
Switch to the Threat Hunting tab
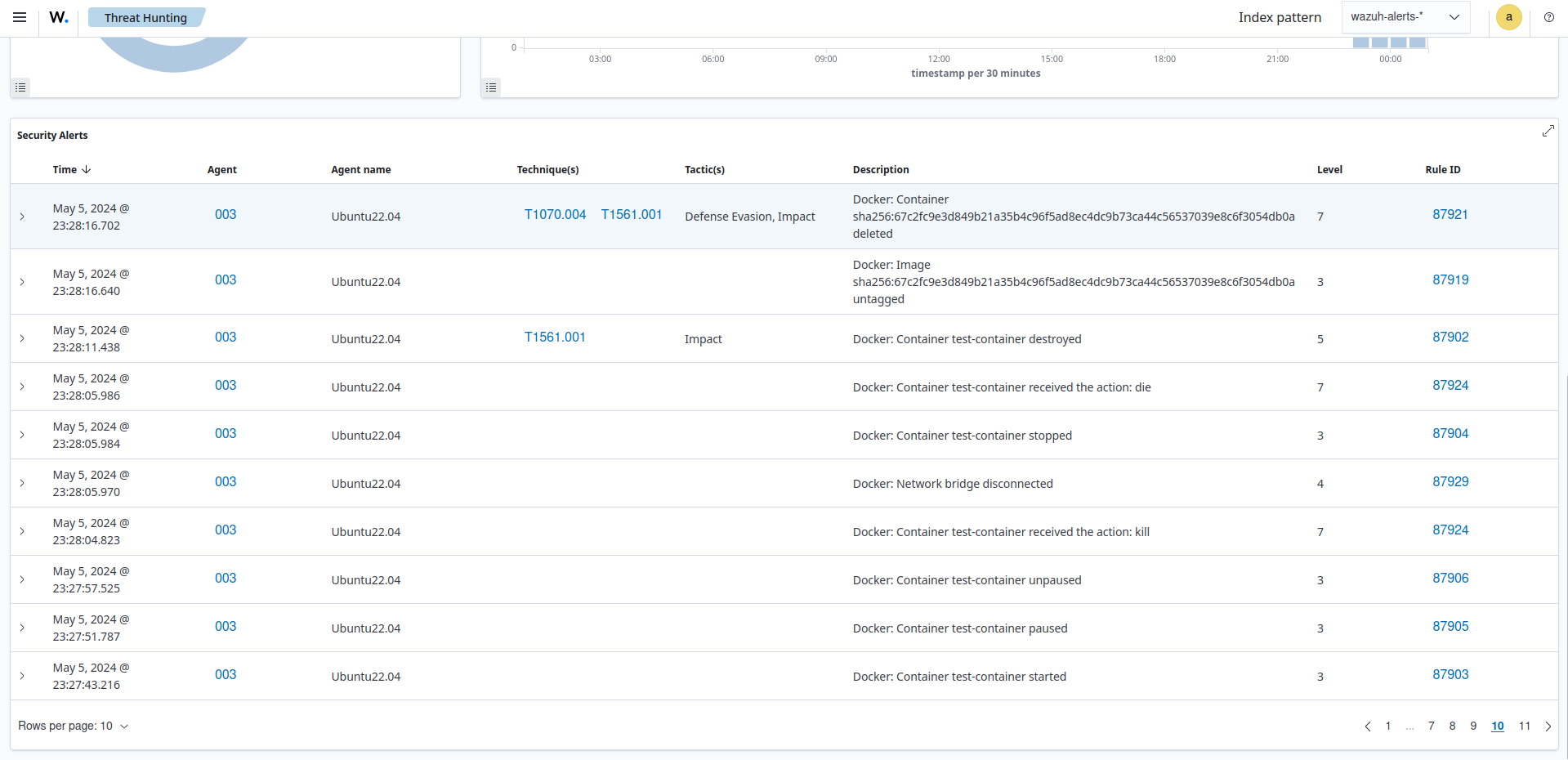click(x=145, y=16)
